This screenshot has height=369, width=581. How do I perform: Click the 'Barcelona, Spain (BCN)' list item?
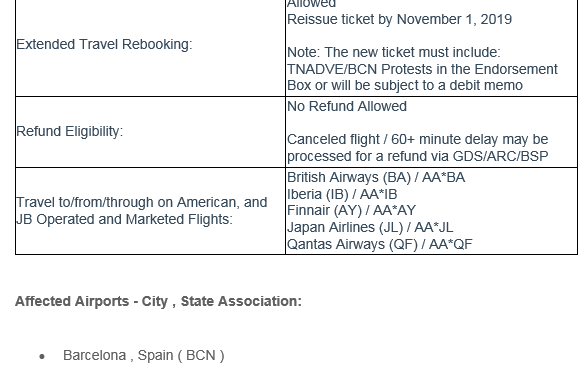coord(143,355)
